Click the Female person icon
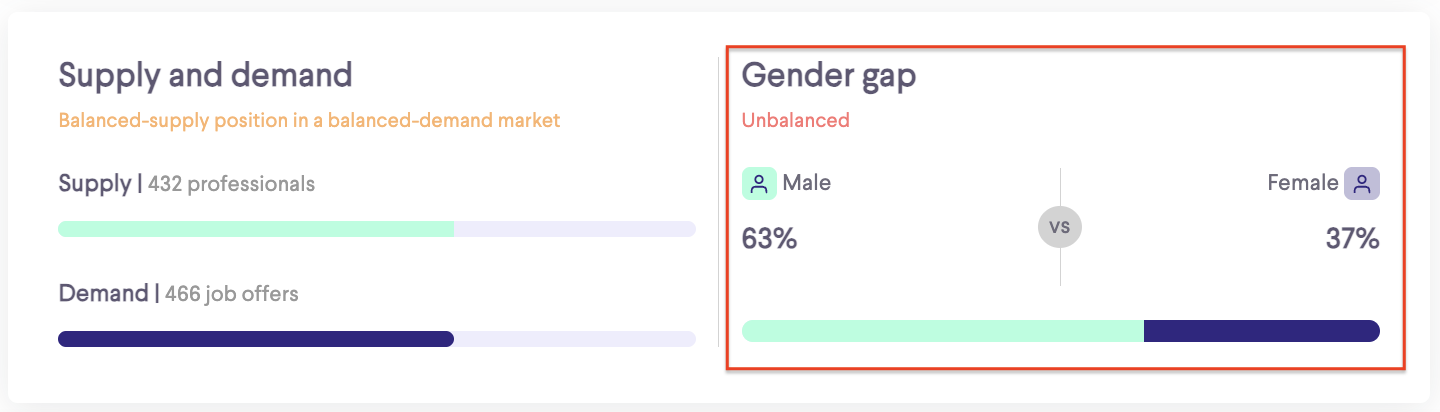1440x412 pixels. 1362,184
